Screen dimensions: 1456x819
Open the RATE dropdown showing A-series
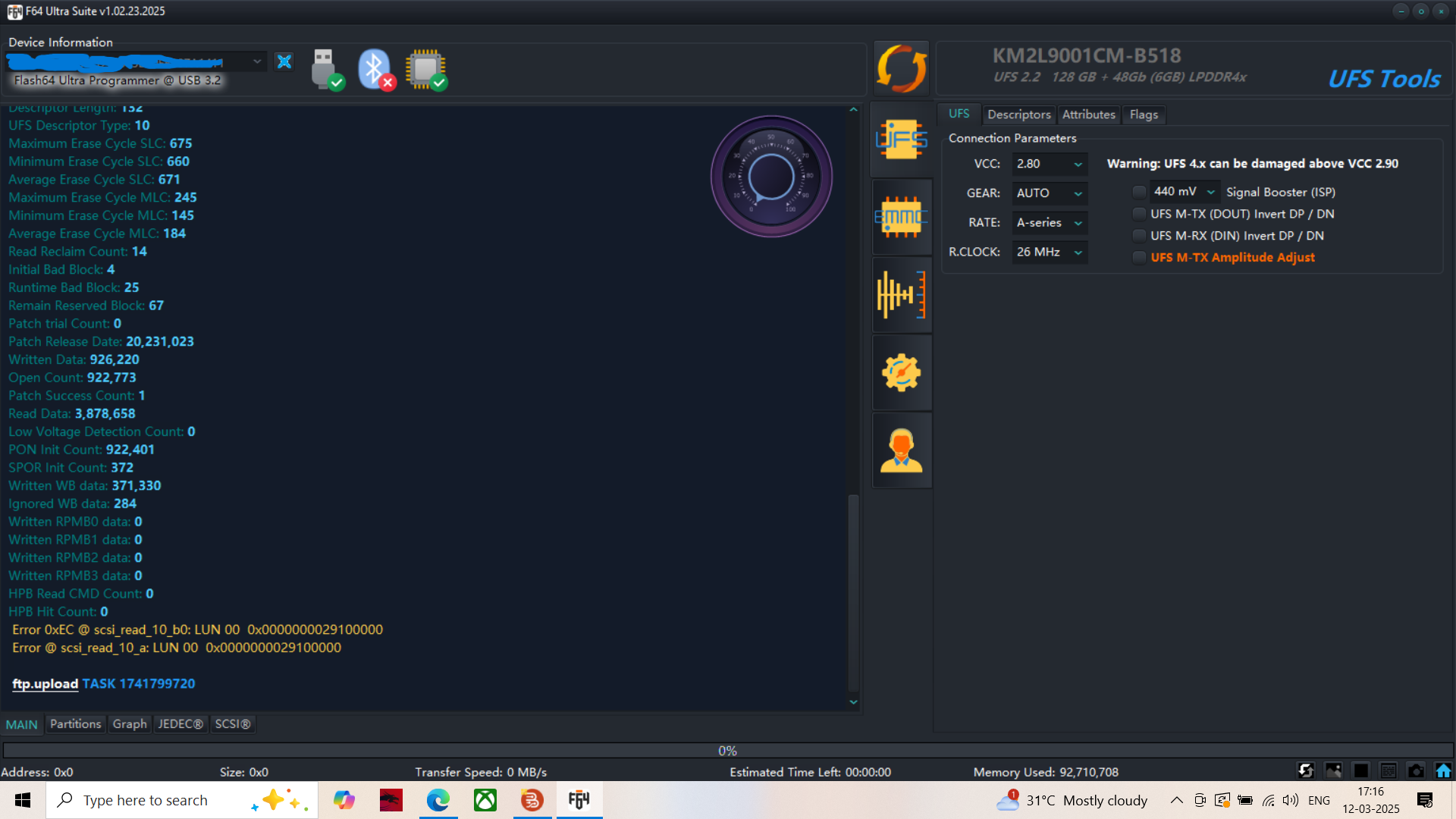coord(1050,223)
